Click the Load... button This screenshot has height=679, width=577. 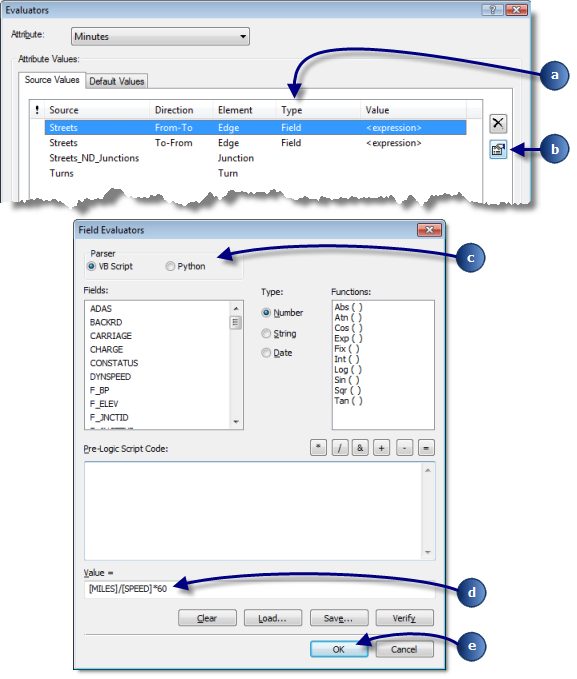[x=272, y=618]
